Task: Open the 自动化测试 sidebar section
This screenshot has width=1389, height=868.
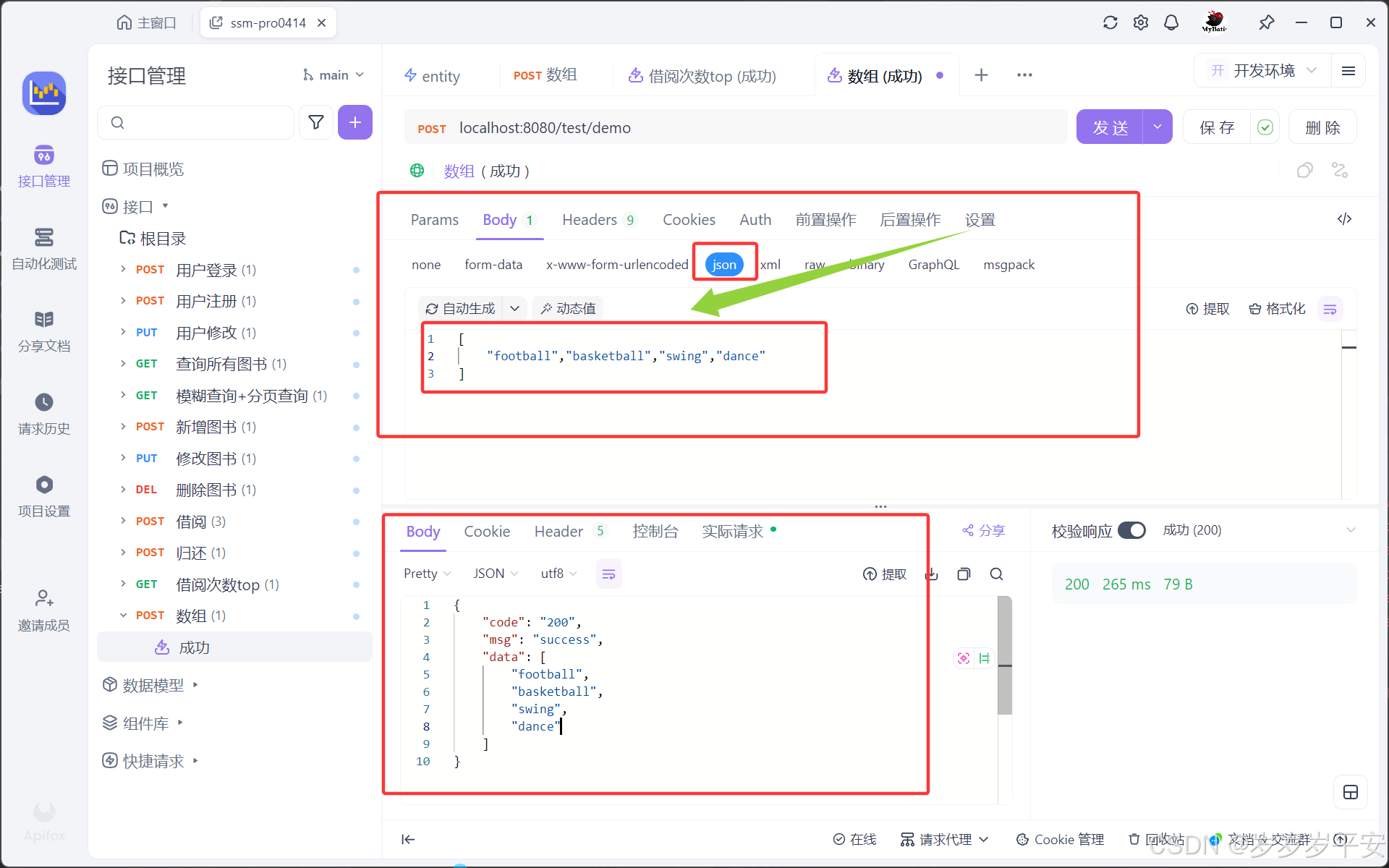Action: 44,248
